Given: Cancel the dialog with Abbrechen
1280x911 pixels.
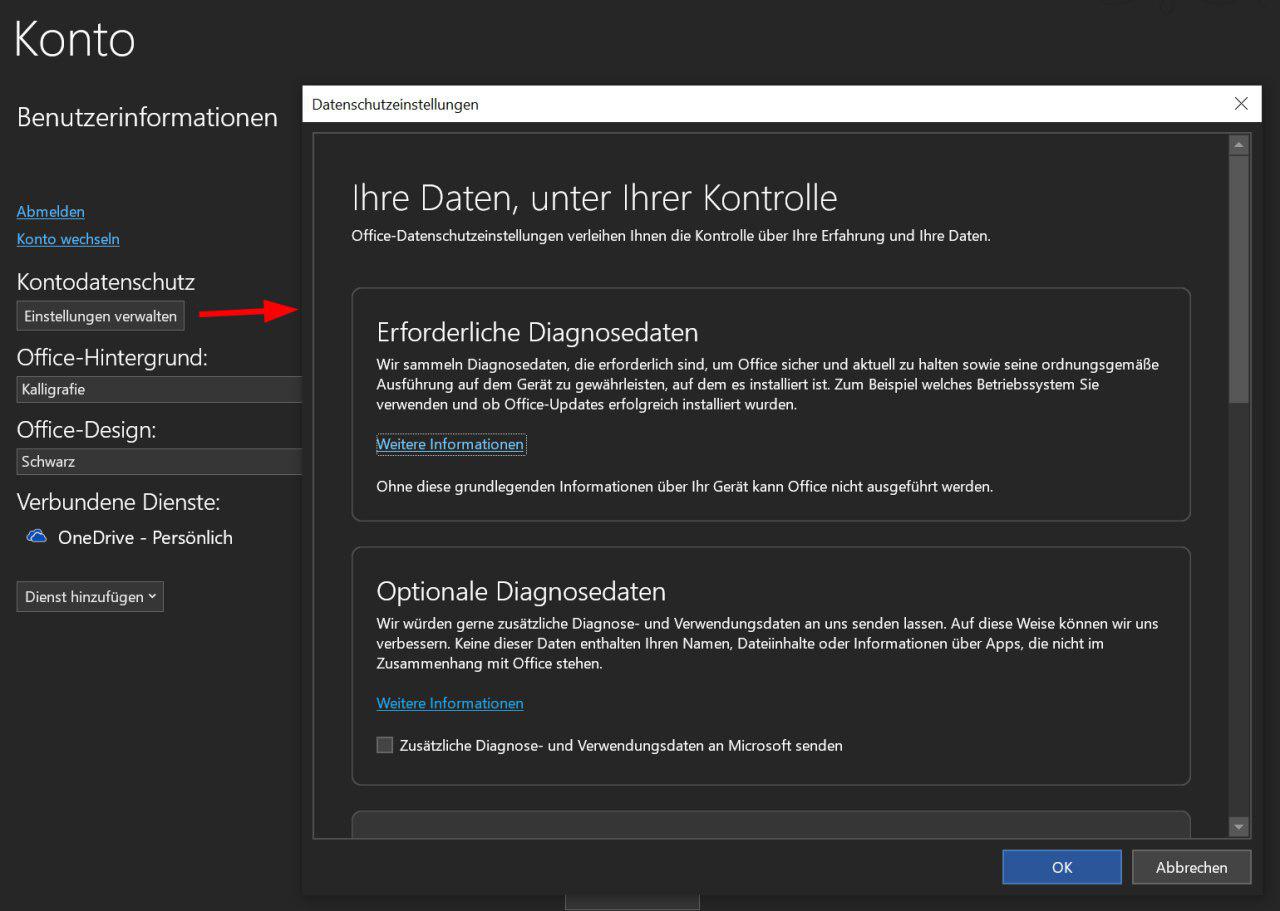Looking at the screenshot, I should click(1191, 867).
